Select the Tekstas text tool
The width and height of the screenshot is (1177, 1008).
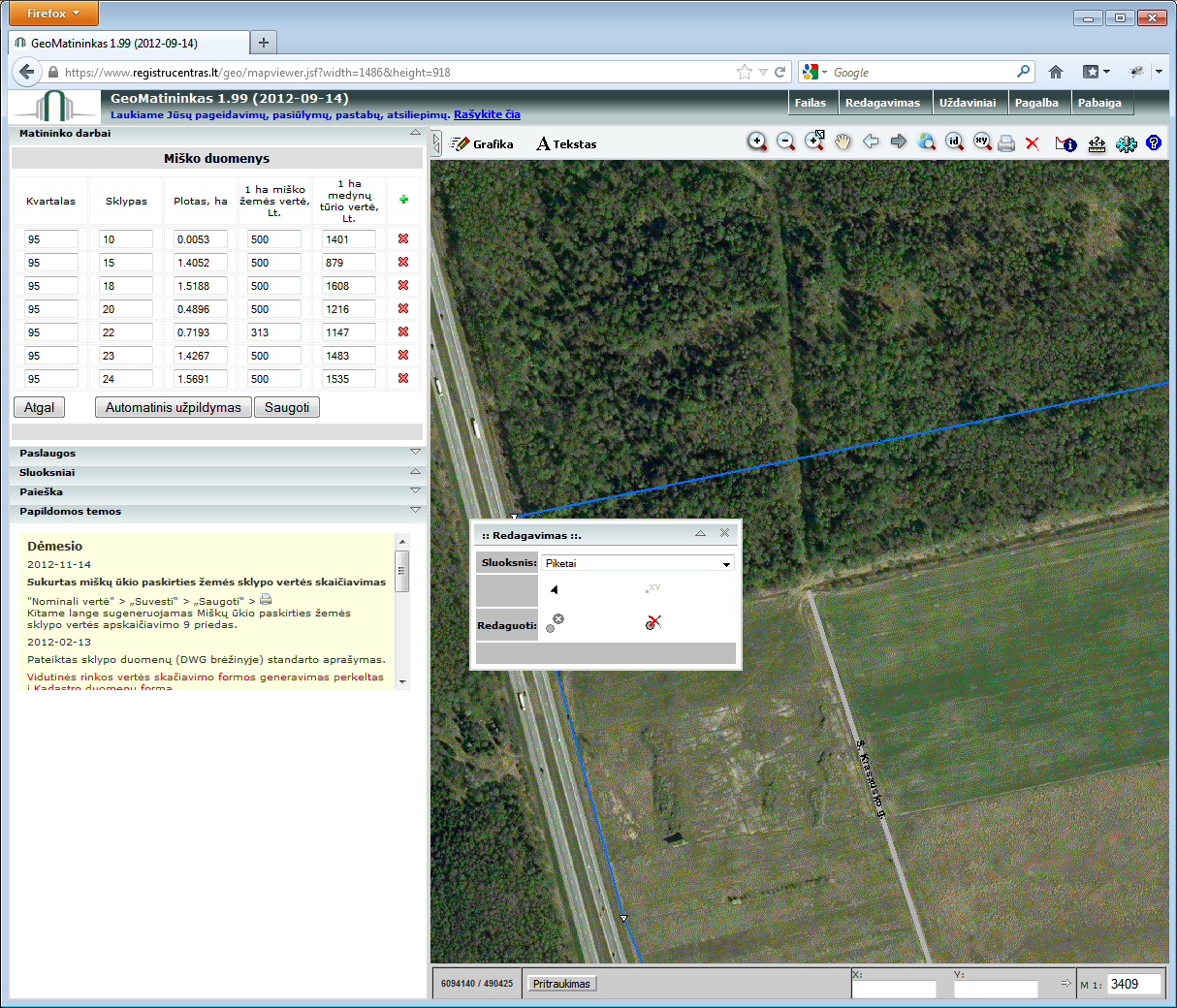566,143
